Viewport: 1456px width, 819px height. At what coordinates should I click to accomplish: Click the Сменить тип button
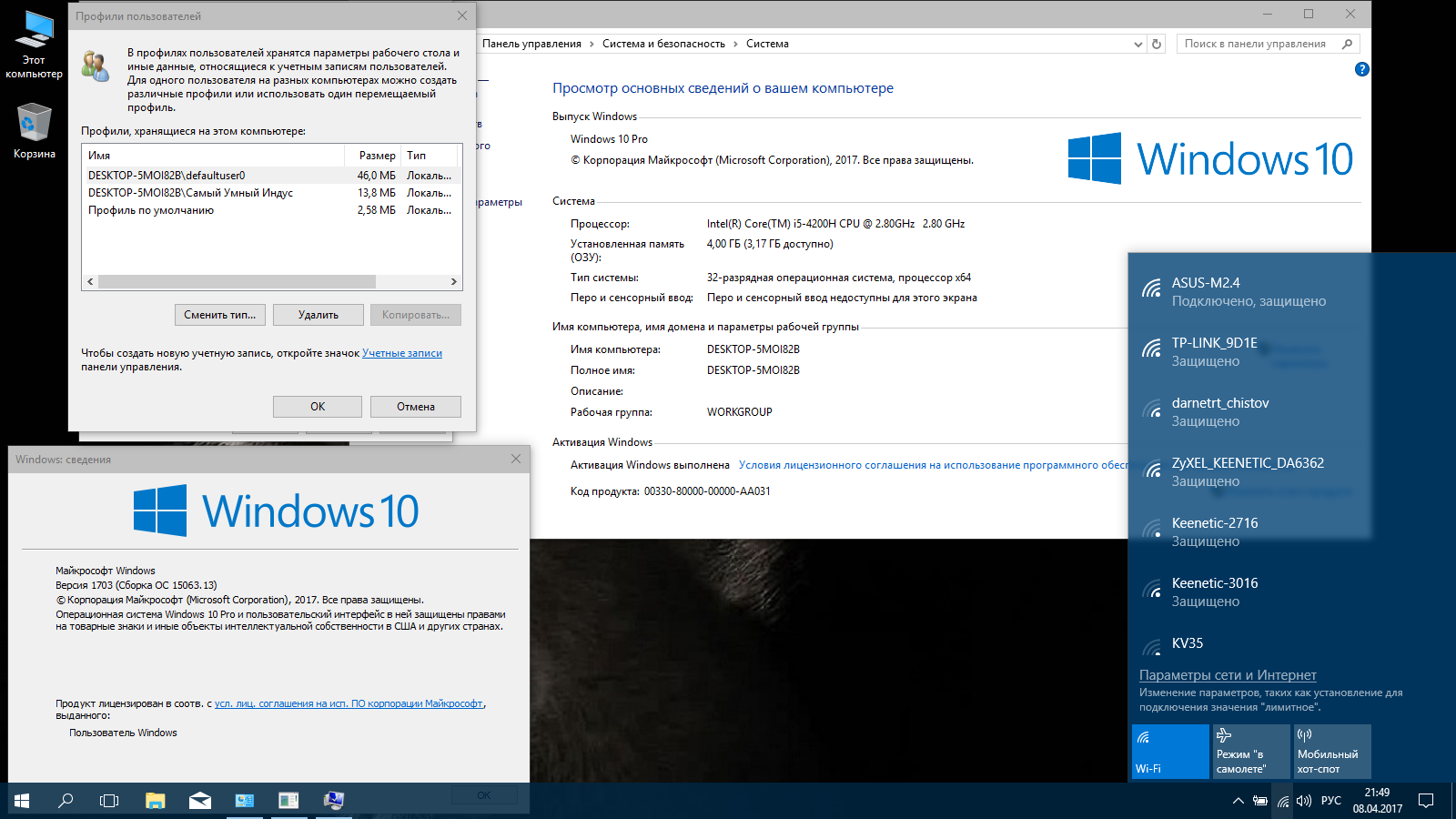point(220,315)
